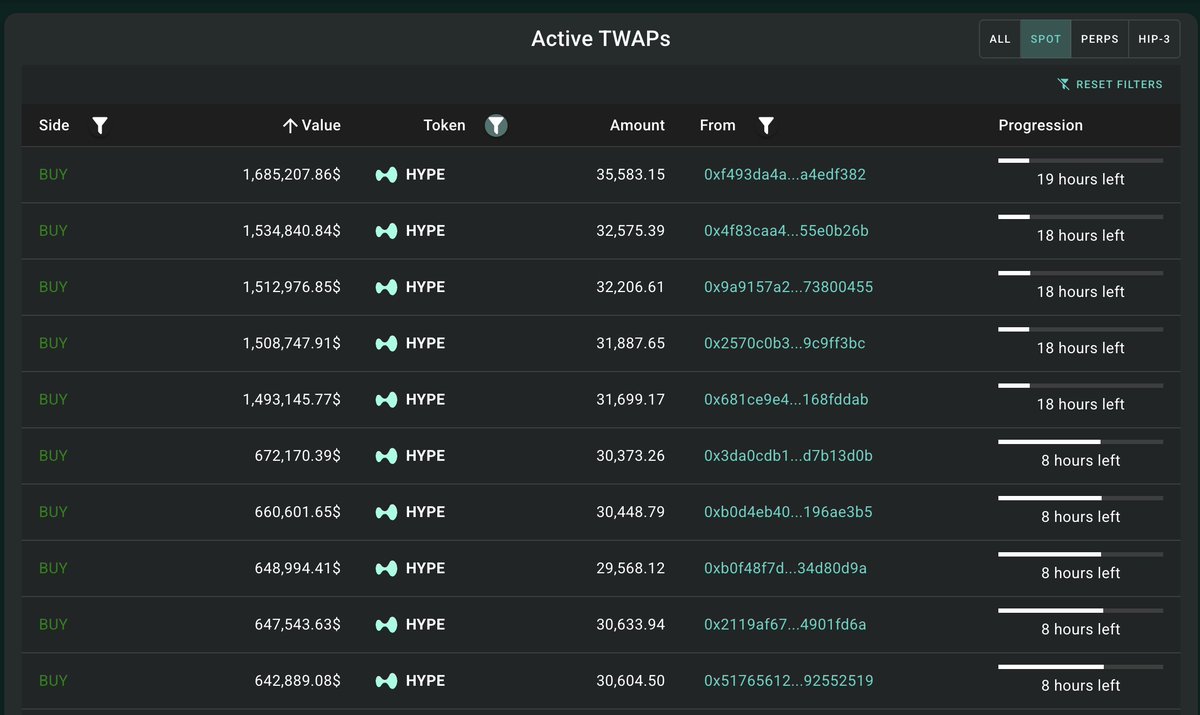Click the HYPE token logo in first row
Screen dimensions: 1200x715
[x=386, y=175]
